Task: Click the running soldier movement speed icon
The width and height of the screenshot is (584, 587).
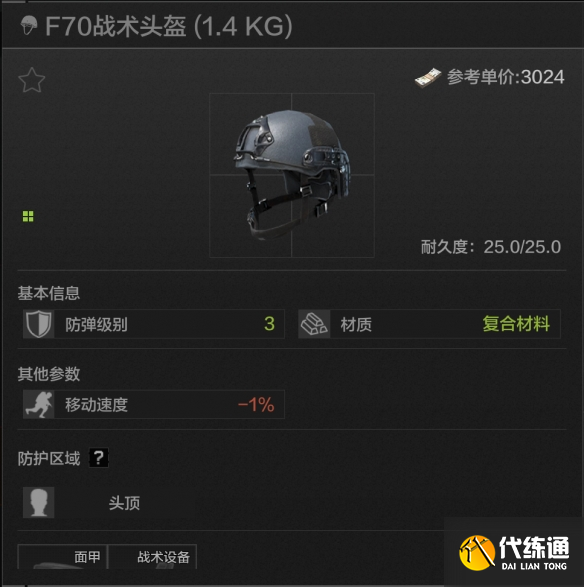Action: pyautogui.click(x=39, y=404)
